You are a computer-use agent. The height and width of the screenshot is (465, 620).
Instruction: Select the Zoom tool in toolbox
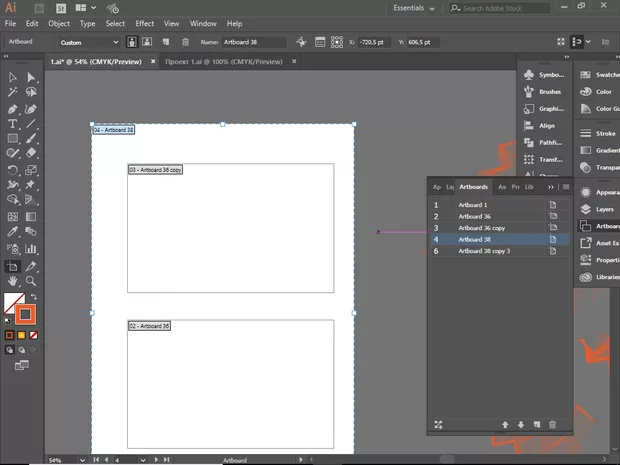(32, 282)
